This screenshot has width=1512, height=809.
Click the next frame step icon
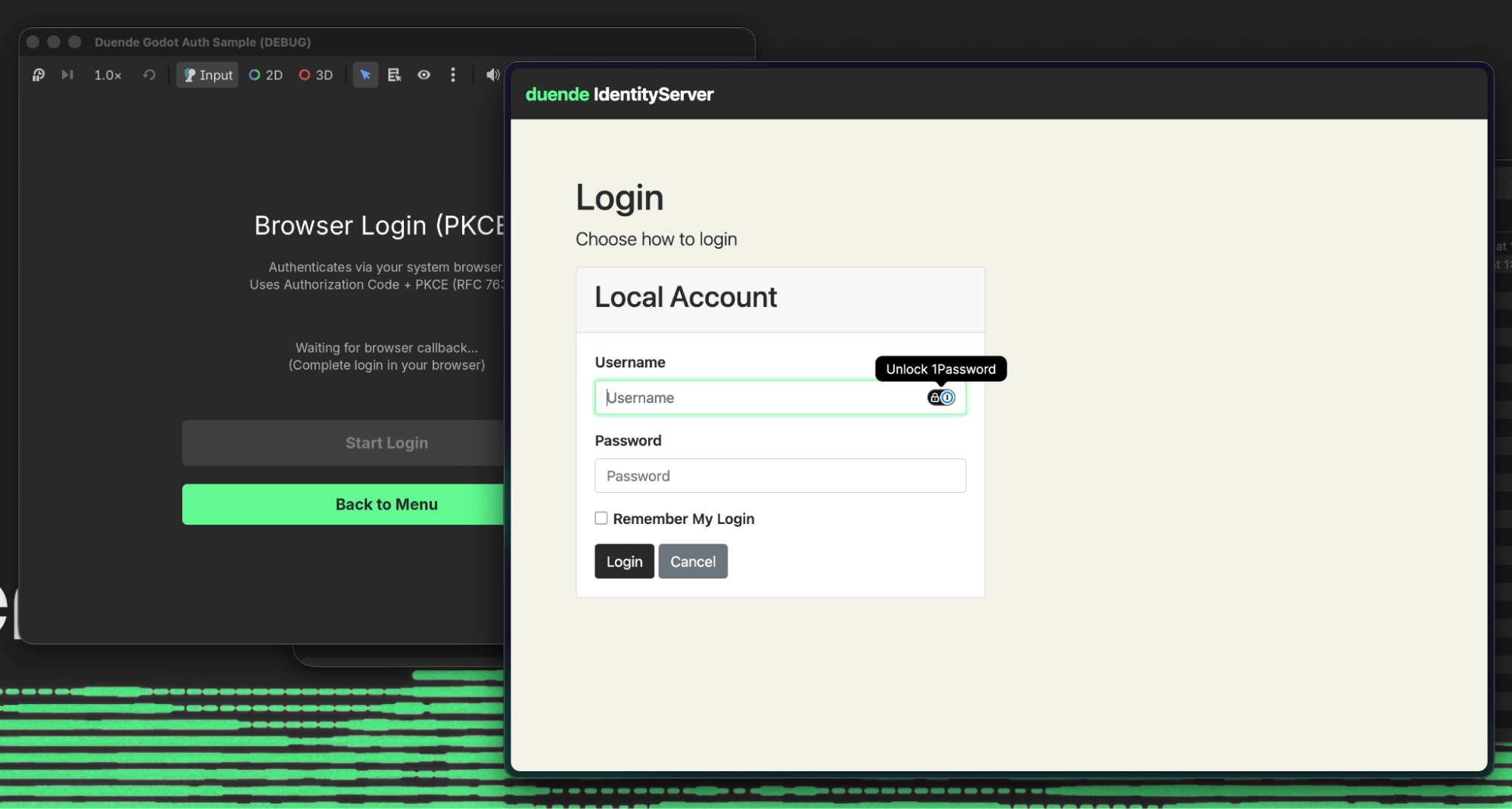point(68,75)
